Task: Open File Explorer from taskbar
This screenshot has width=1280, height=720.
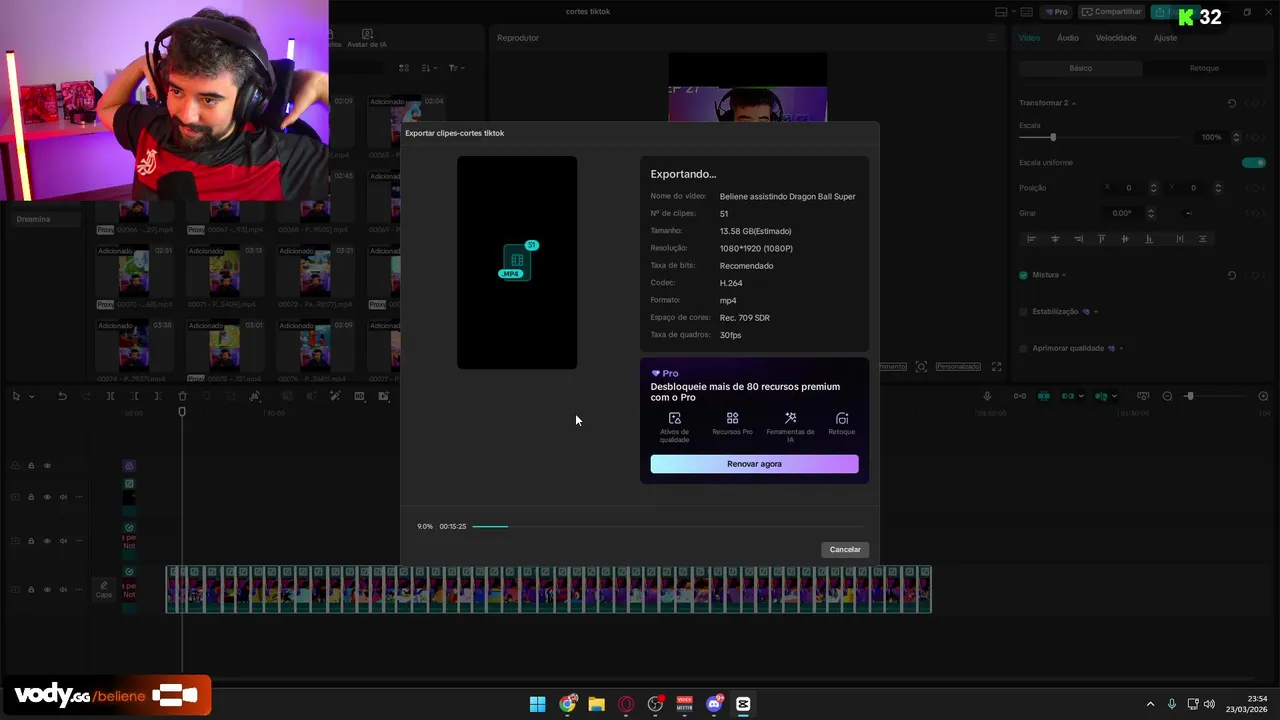Action: coord(596,704)
